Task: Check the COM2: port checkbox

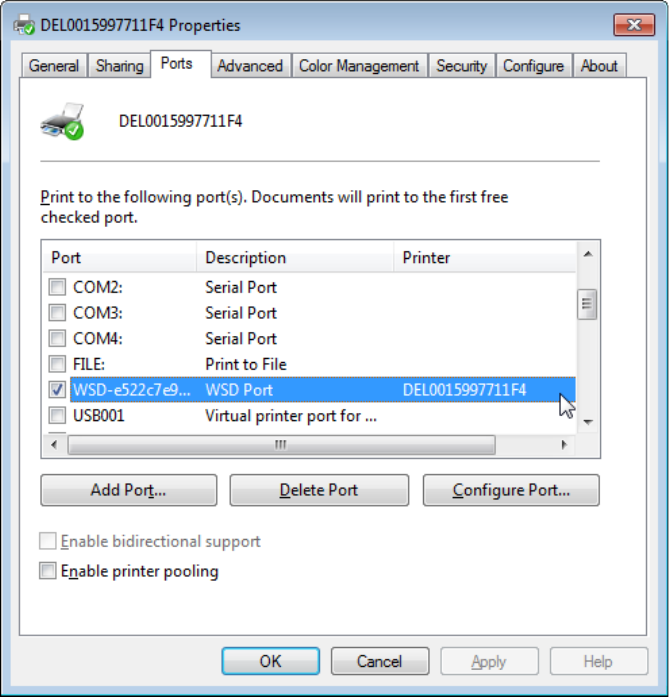Action: [57, 287]
